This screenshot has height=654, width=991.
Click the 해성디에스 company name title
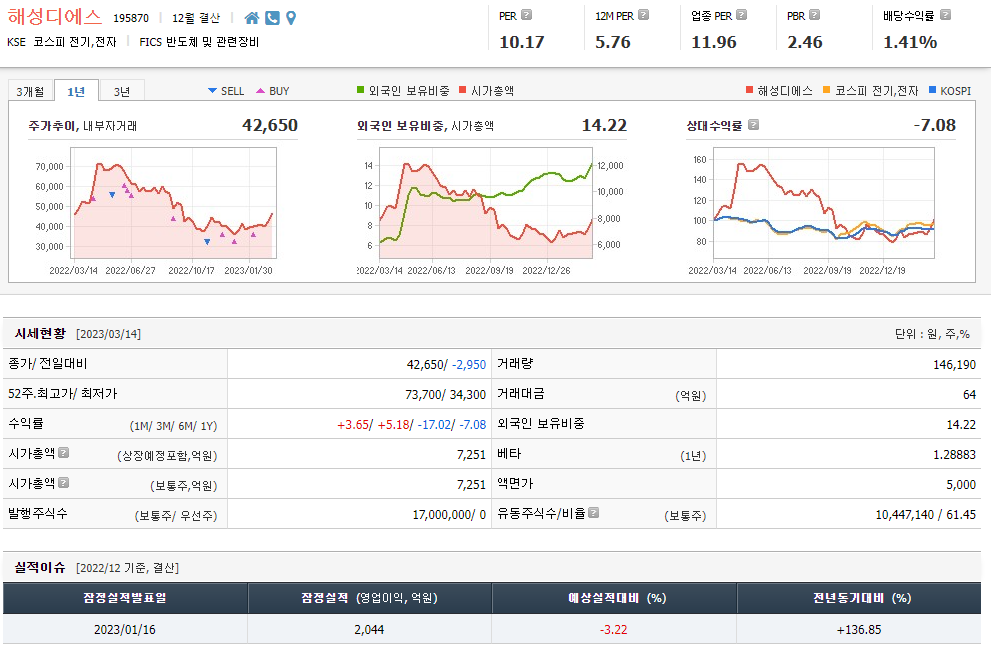tap(54, 16)
